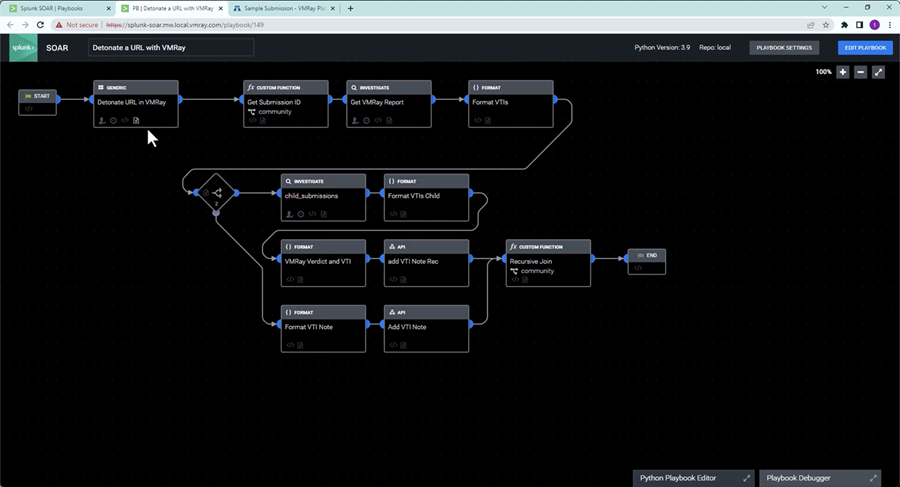The image size is (900, 487).
Task: Click code icon in Format VTIs Child block
Action: [x=393, y=214]
